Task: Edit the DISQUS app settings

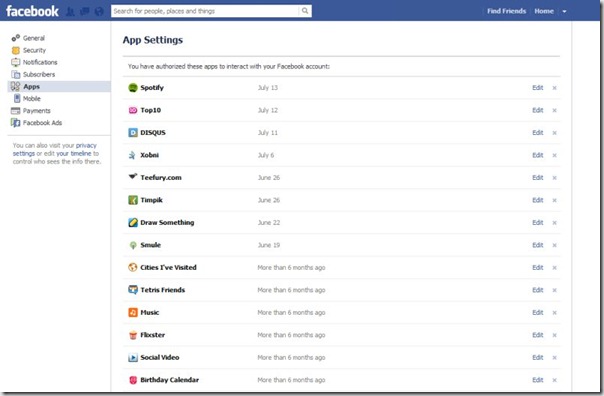Action: coord(538,133)
